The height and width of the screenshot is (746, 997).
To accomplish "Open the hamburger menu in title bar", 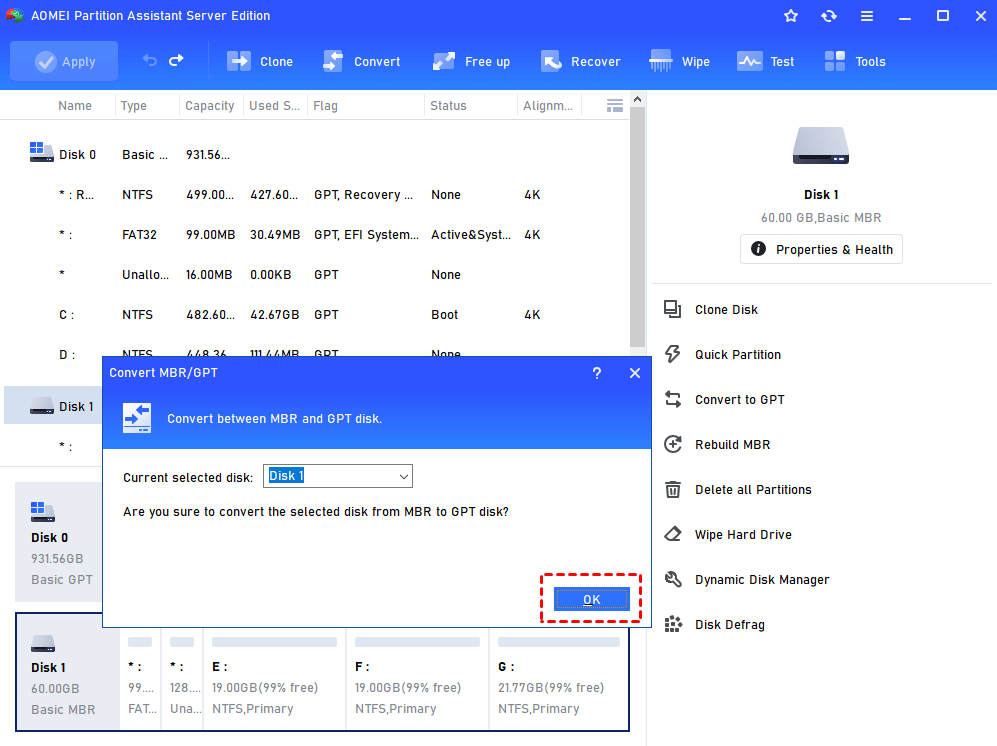I will [x=867, y=16].
